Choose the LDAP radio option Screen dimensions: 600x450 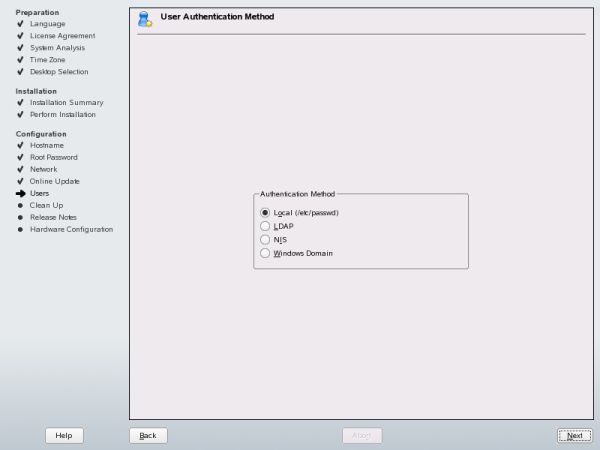(x=265, y=226)
